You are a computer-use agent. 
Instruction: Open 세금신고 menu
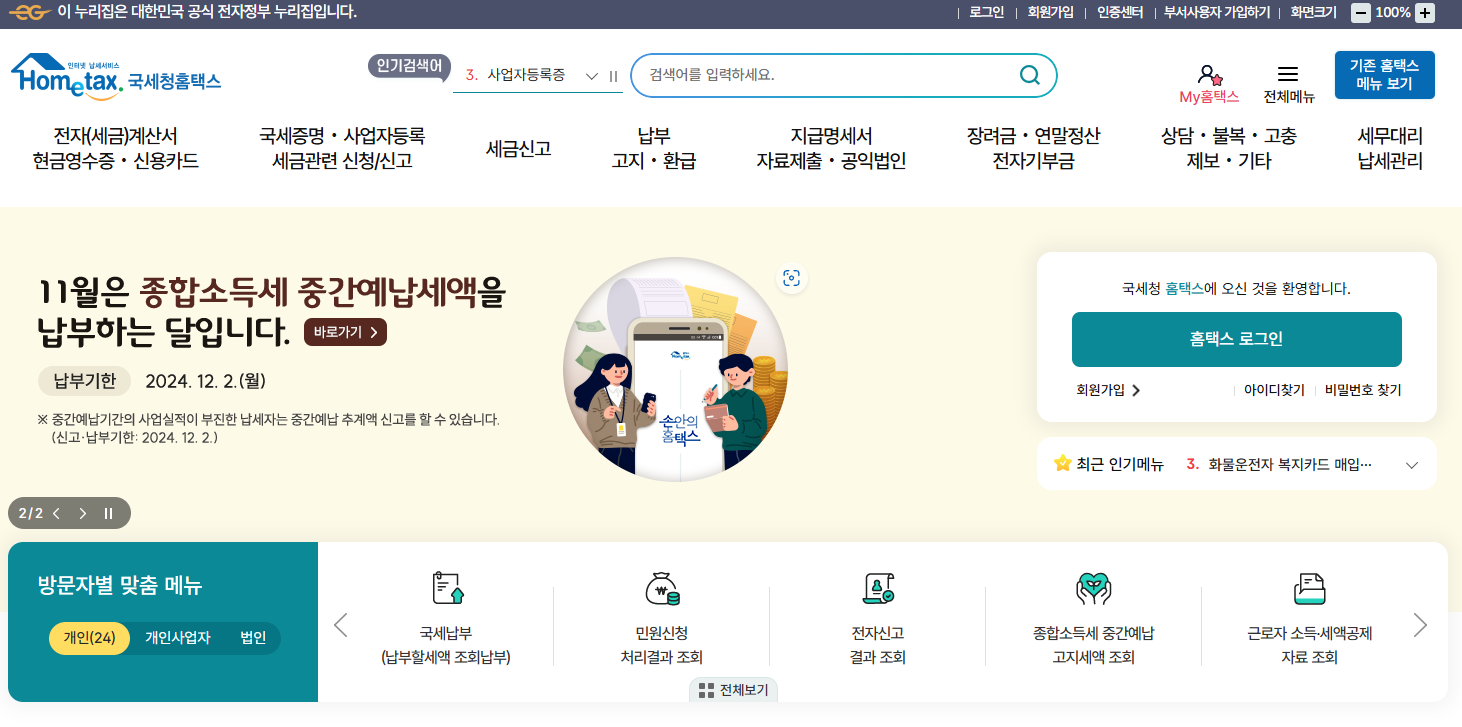point(518,149)
